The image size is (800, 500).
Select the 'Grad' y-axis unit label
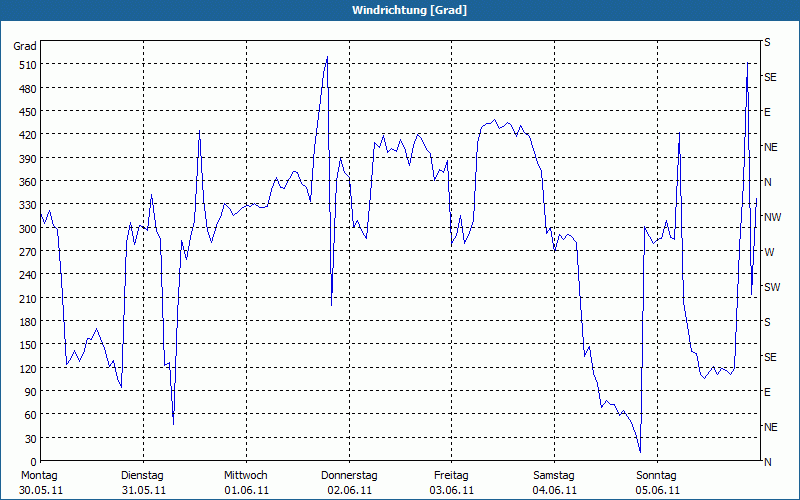tap(25, 46)
